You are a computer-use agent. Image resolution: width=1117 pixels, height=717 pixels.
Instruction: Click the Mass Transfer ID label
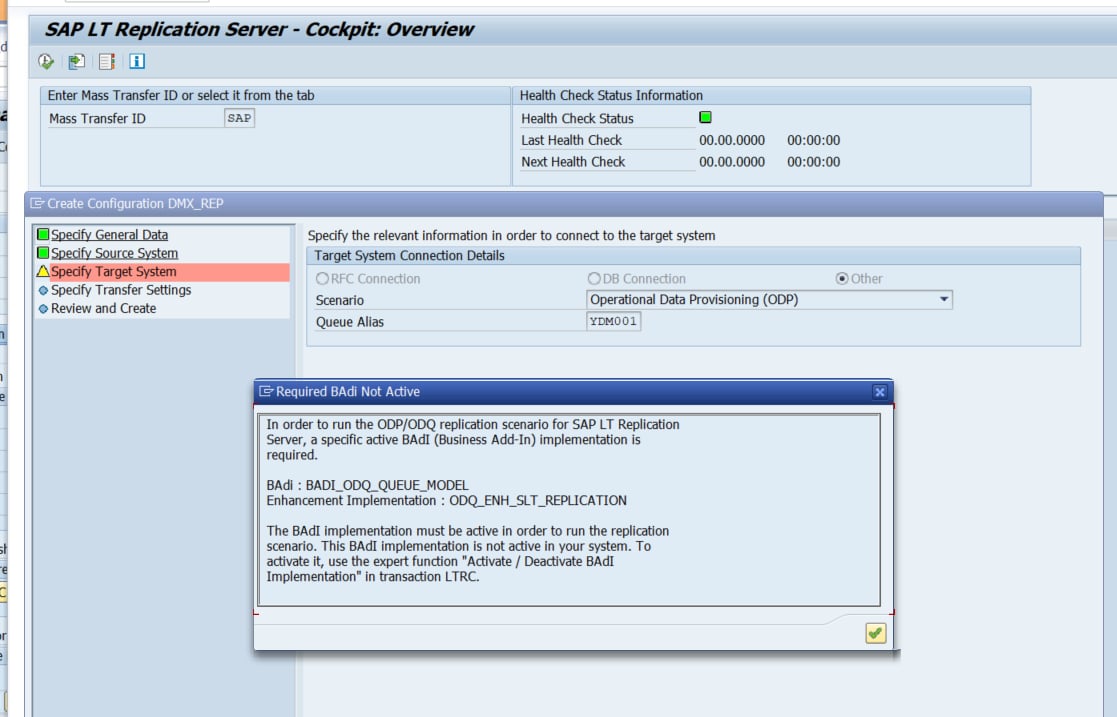pos(97,118)
